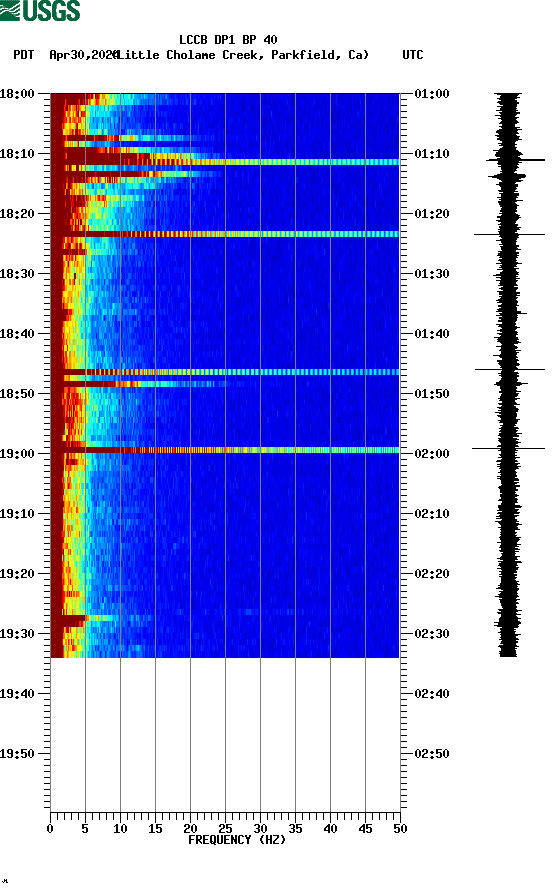Click the '02:00' UTC time label

(432, 454)
